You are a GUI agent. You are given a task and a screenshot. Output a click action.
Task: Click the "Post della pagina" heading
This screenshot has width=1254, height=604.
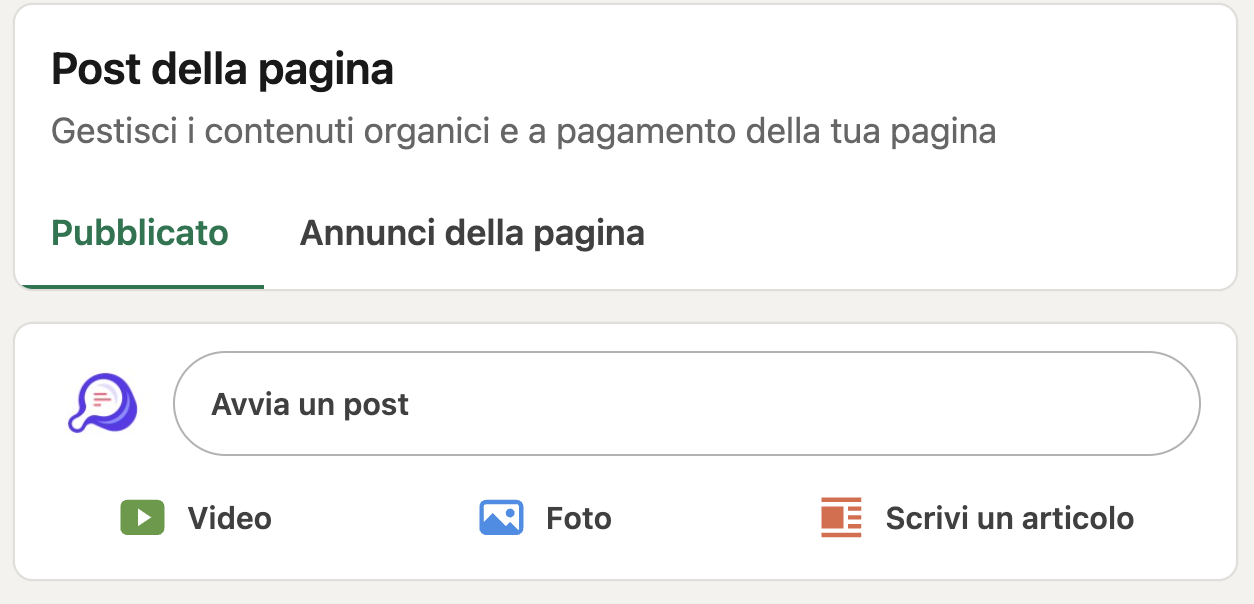point(222,71)
